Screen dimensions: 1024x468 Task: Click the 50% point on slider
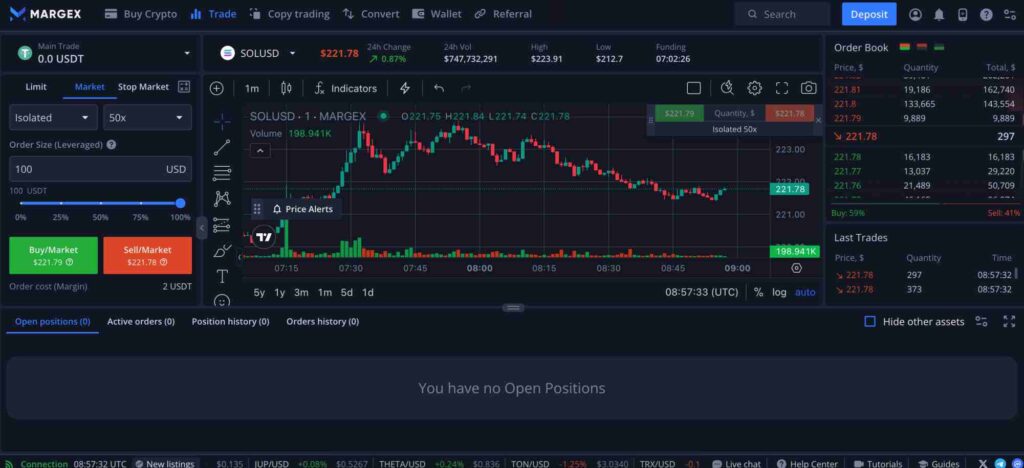point(101,203)
